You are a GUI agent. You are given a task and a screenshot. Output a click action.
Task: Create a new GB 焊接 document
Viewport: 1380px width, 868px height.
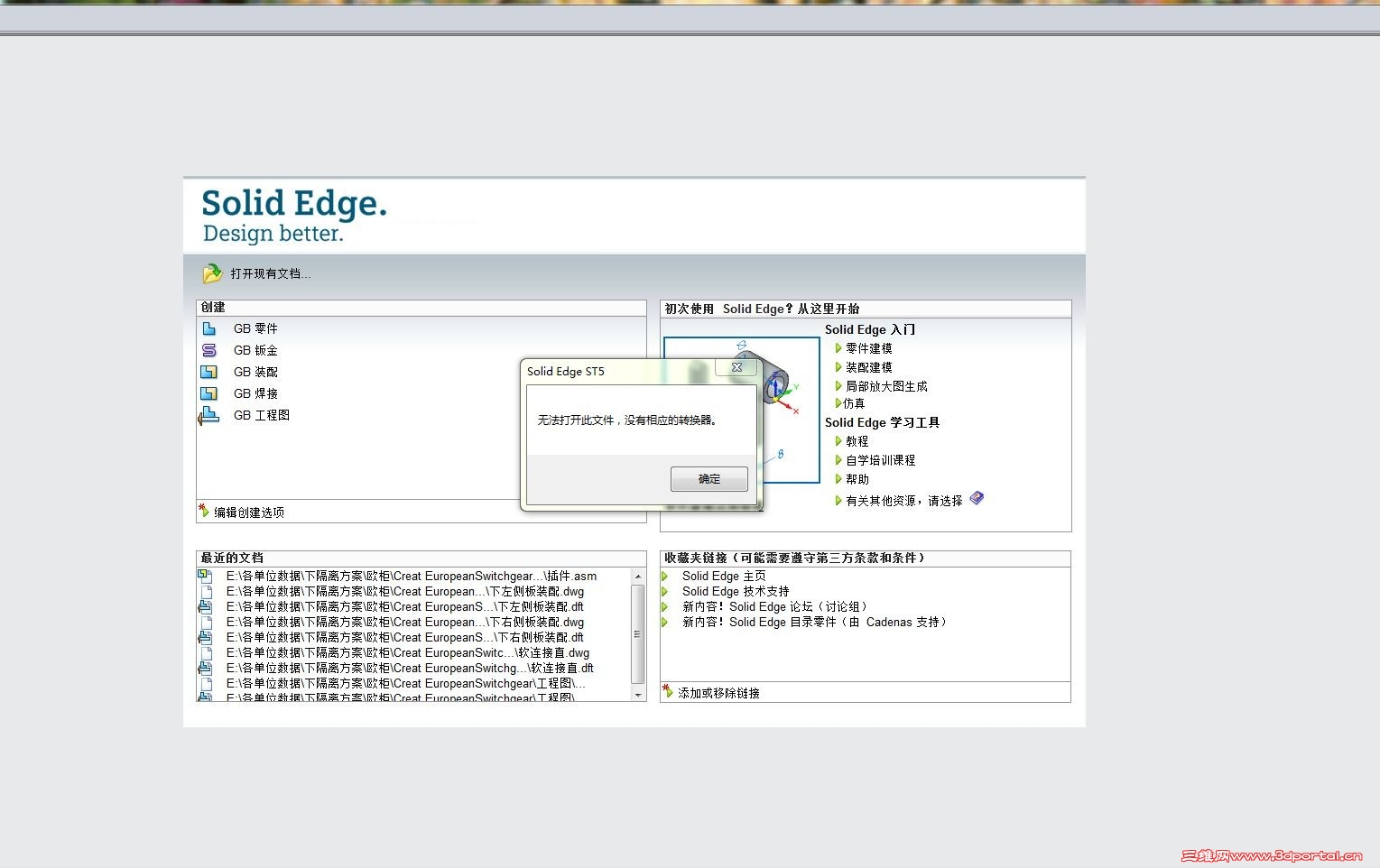[x=255, y=393]
